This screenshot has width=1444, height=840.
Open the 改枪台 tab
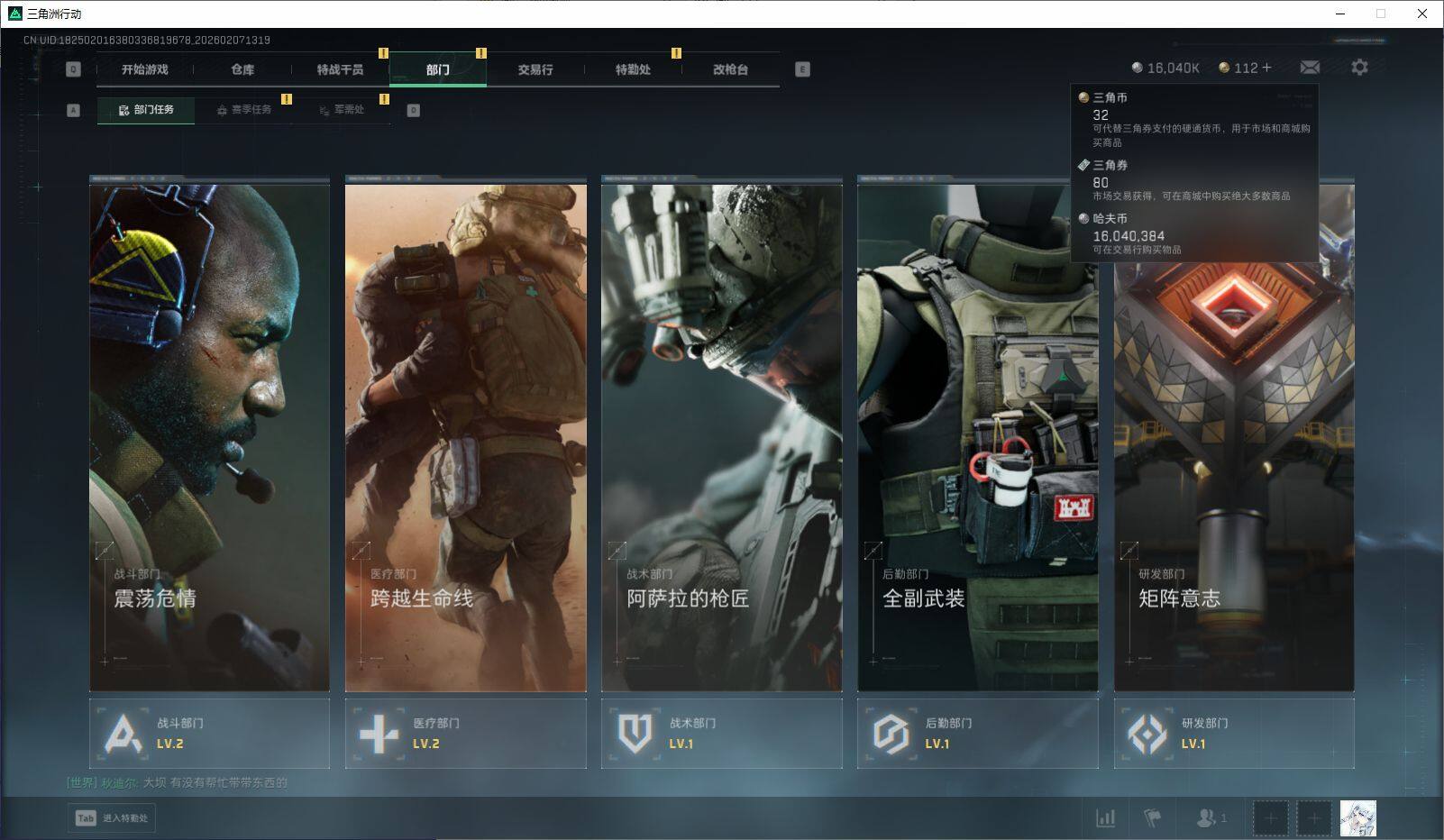(x=730, y=69)
